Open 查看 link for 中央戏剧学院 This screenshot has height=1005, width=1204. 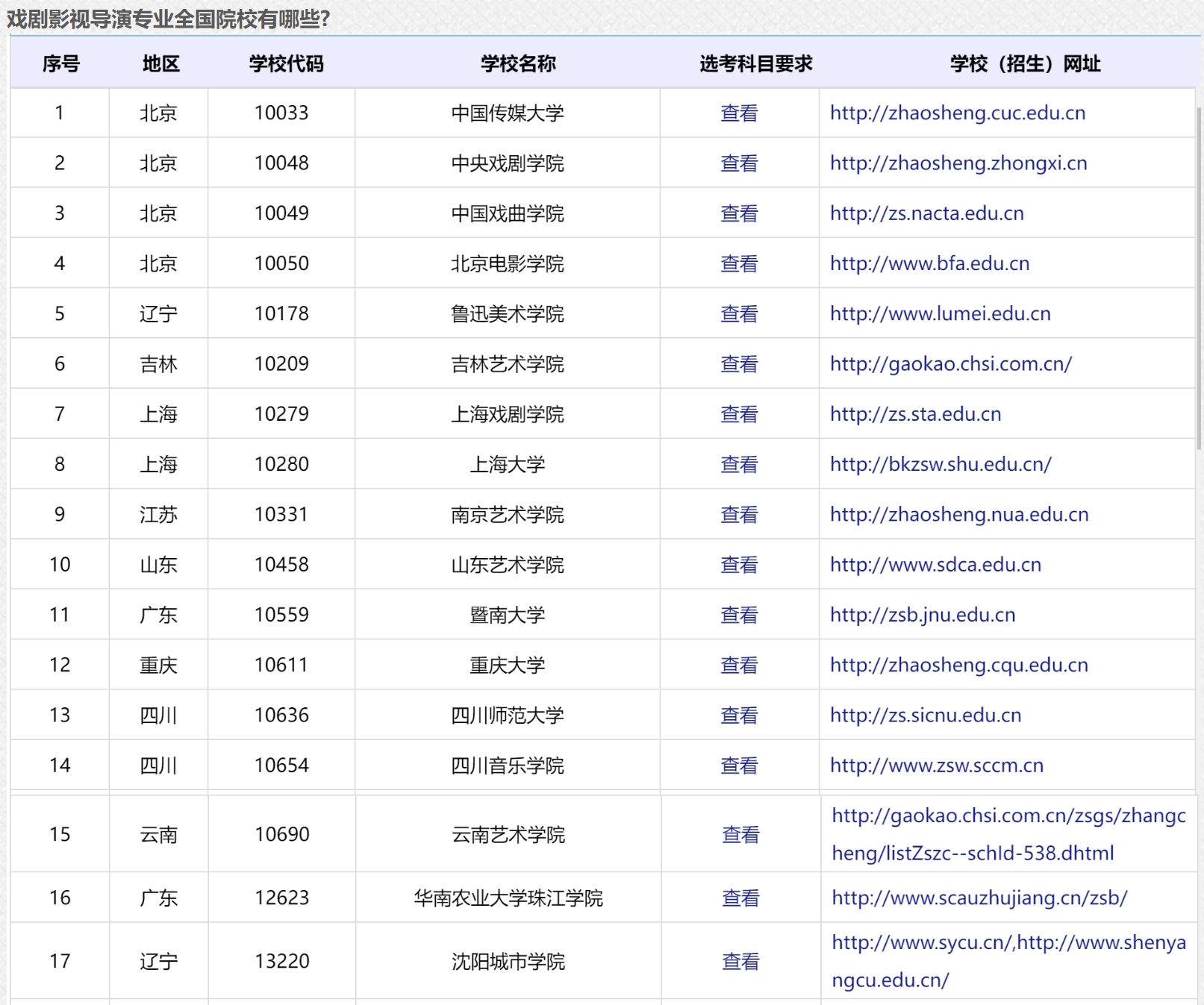(739, 163)
